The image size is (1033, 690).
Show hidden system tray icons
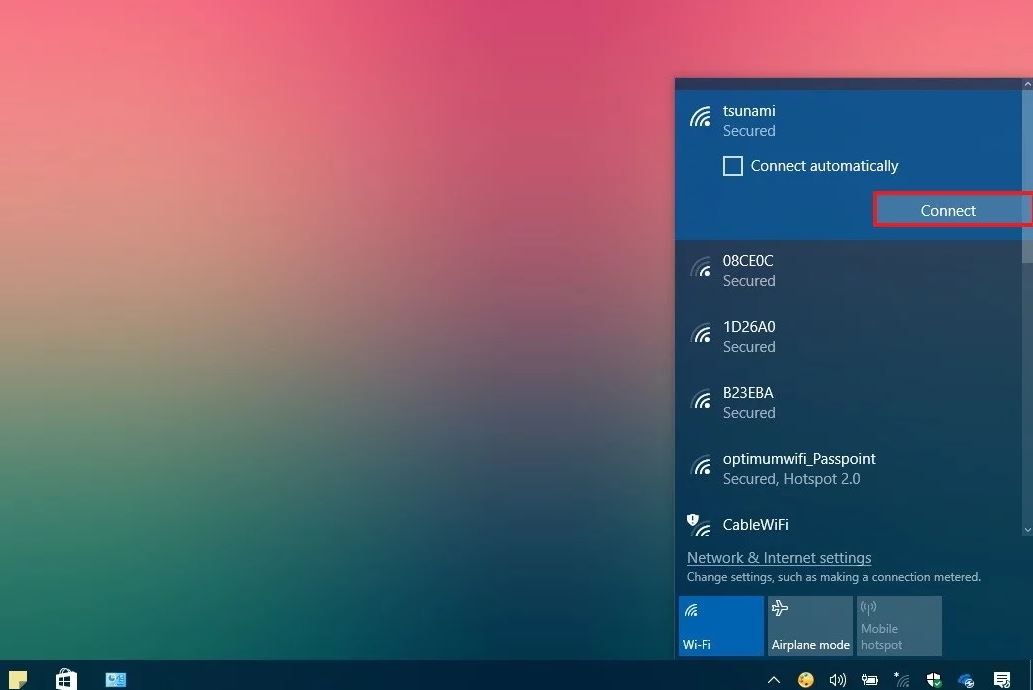coord(774,679)
